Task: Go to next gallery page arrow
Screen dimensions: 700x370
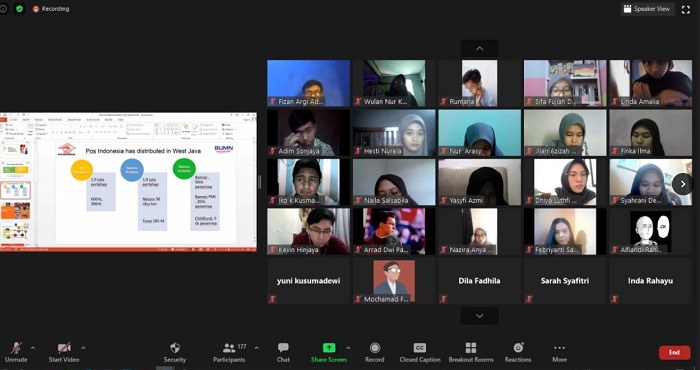Action: click(682, 183)
